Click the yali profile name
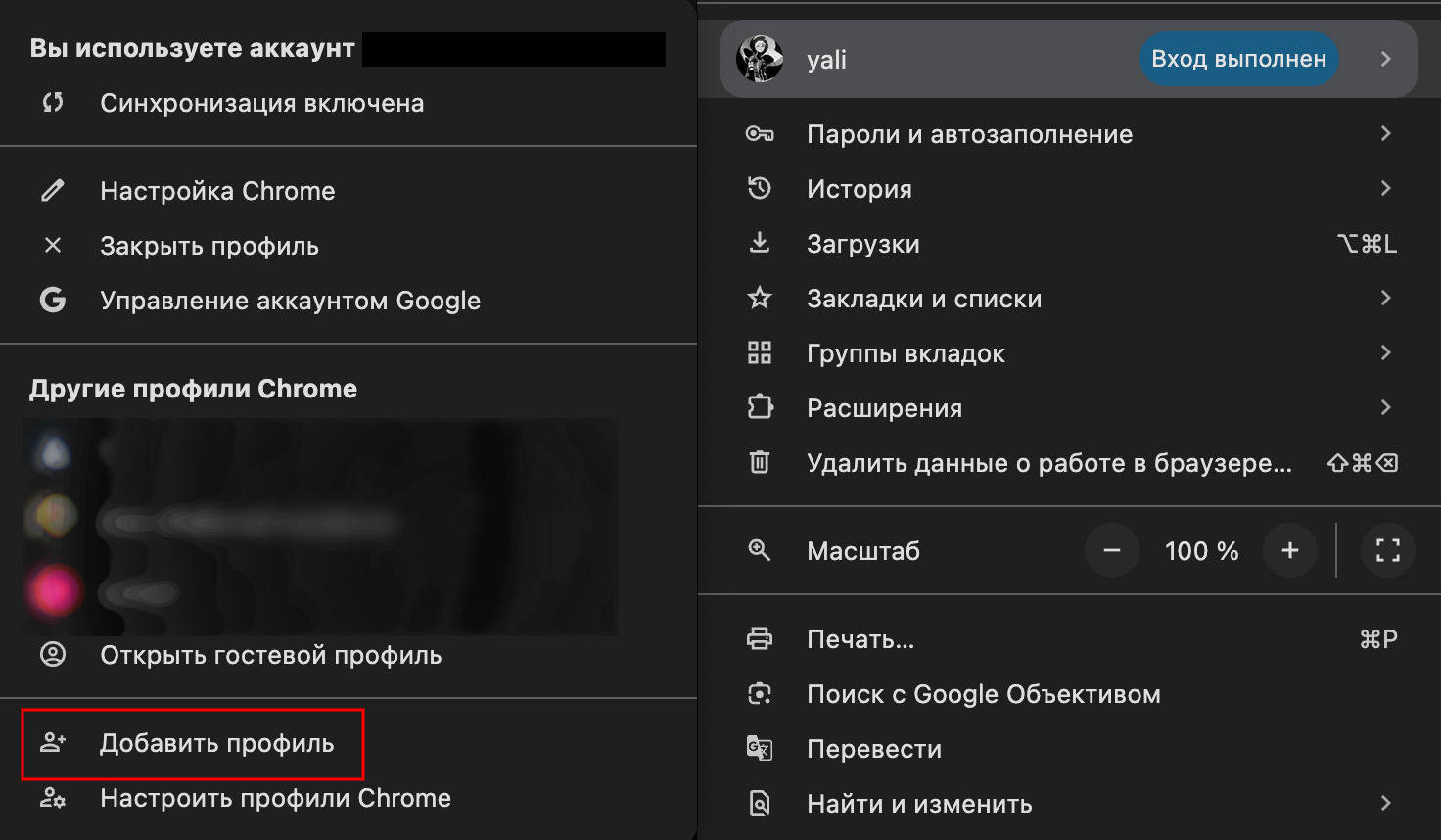 tap(826, 59)
